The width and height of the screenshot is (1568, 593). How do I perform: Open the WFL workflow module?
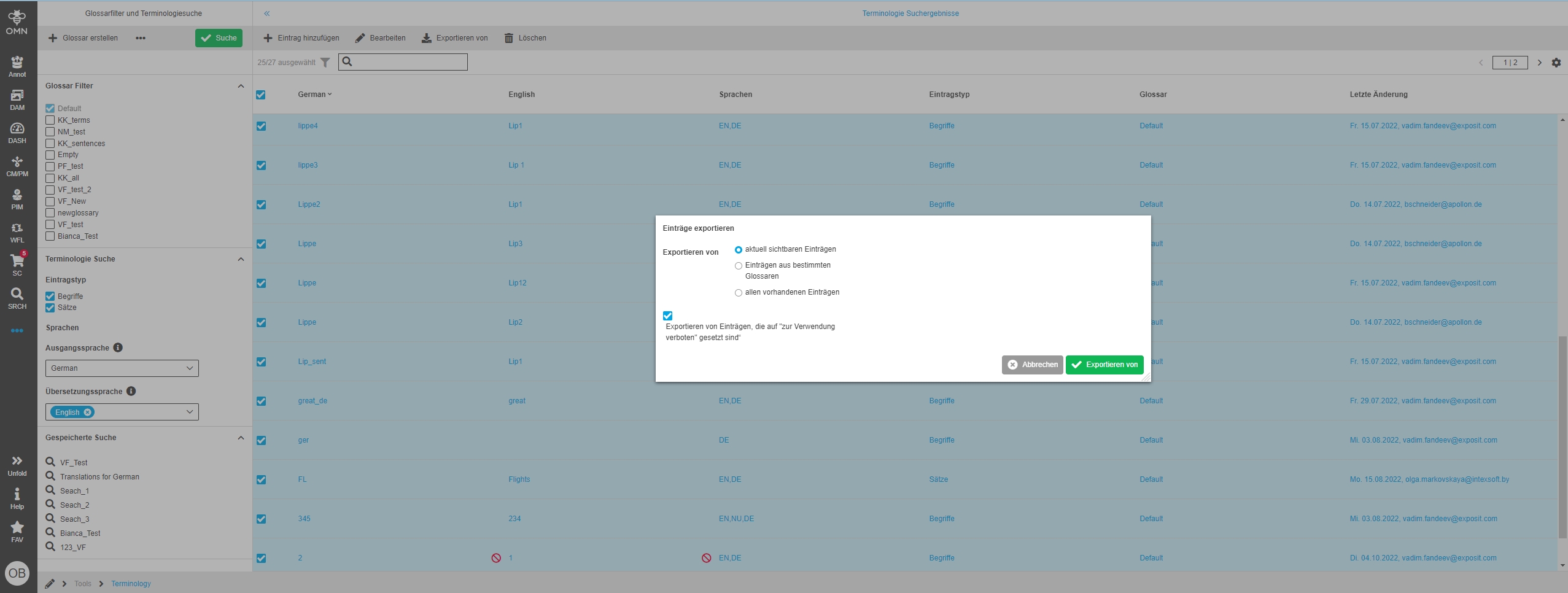click(x=17, y=232)
